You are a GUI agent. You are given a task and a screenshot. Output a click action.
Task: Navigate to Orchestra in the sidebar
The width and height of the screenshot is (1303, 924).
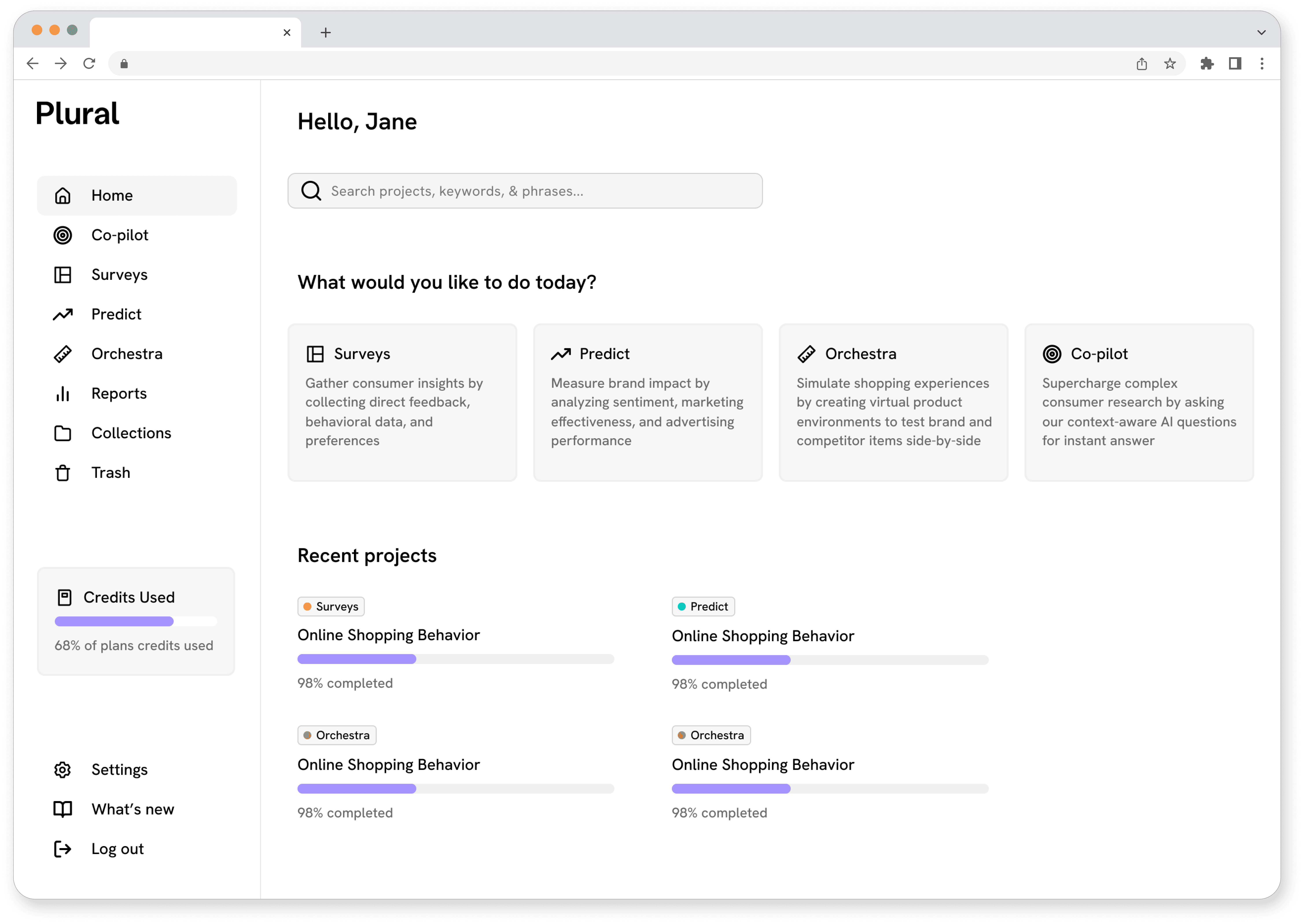[x=137, y=354]
